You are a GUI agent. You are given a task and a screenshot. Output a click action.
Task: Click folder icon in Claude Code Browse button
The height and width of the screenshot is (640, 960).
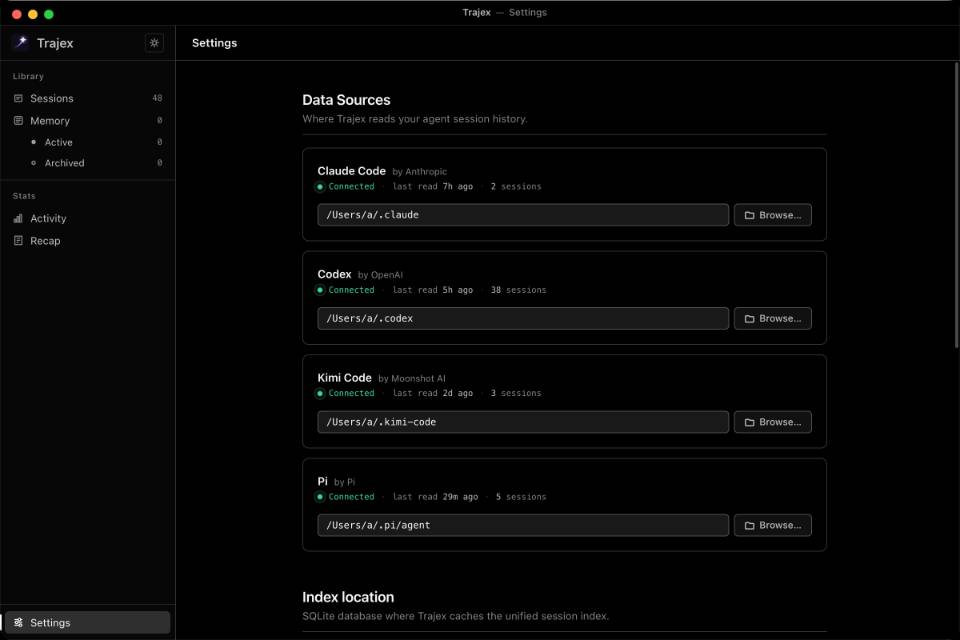[749, 215]
